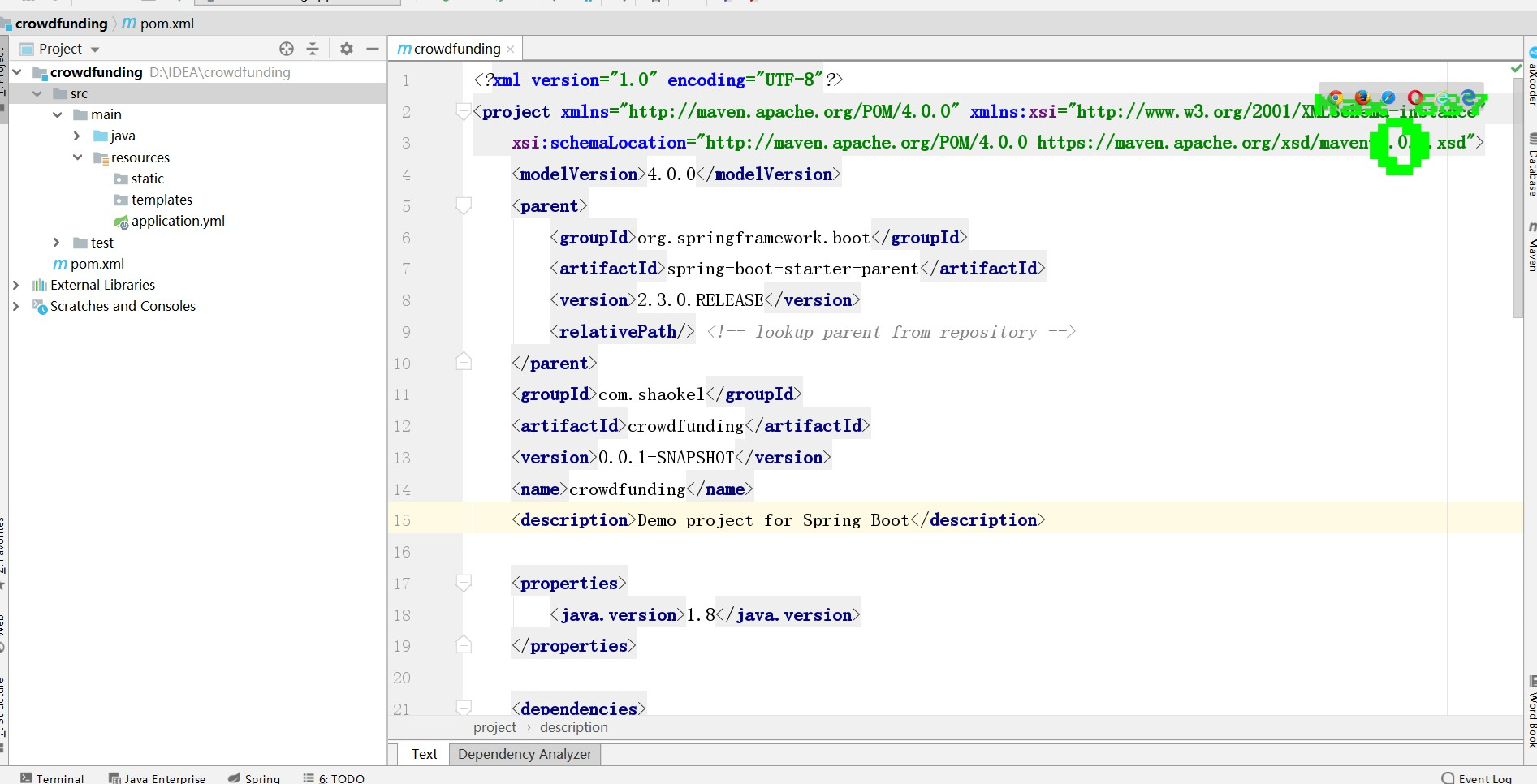Click the Maven pom.xml file icon in tree
The image size is (1537, 784).
60,264
